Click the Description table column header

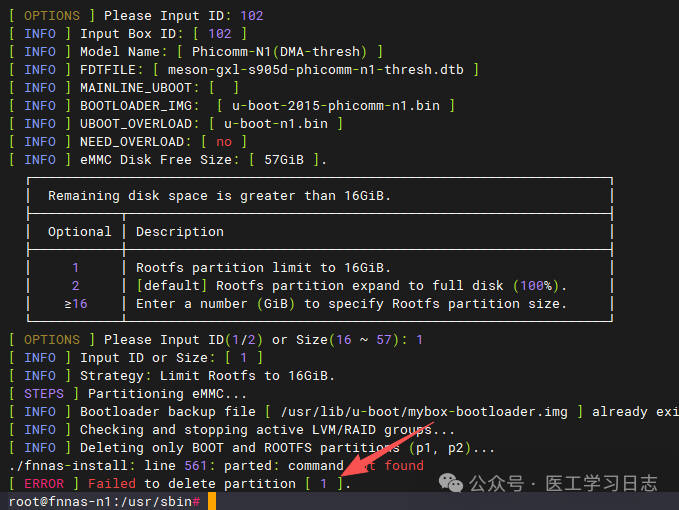point(180,232)
